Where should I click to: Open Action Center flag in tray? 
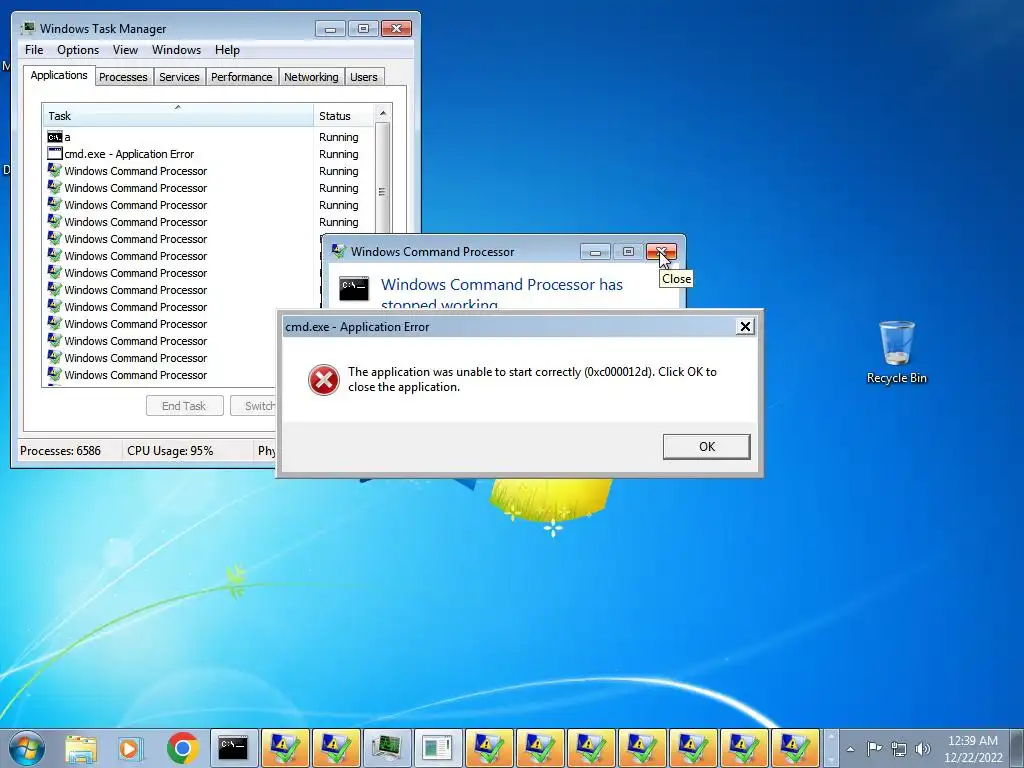(x=874, y=749)
